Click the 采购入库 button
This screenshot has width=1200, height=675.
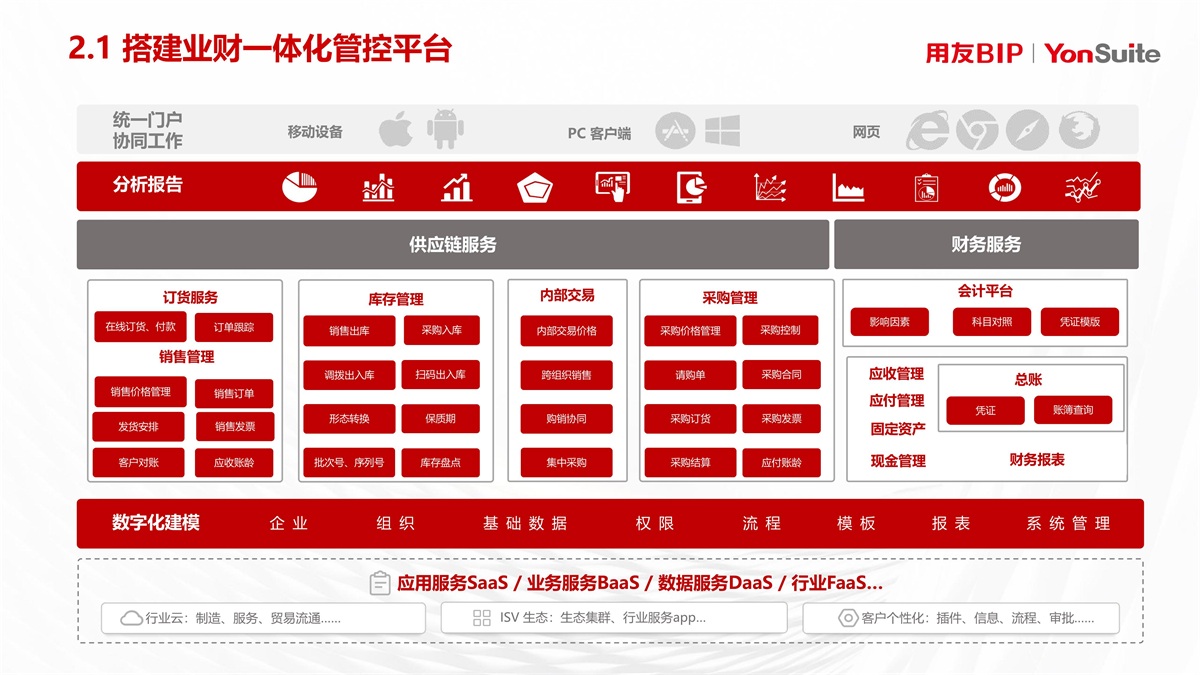(x=441, y=330)
